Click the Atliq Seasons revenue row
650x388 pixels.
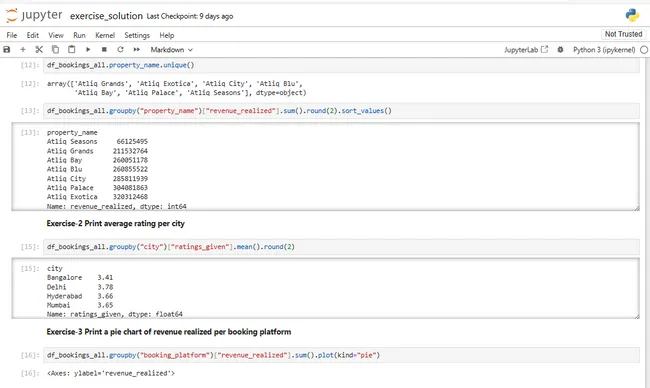pos(97,142)
